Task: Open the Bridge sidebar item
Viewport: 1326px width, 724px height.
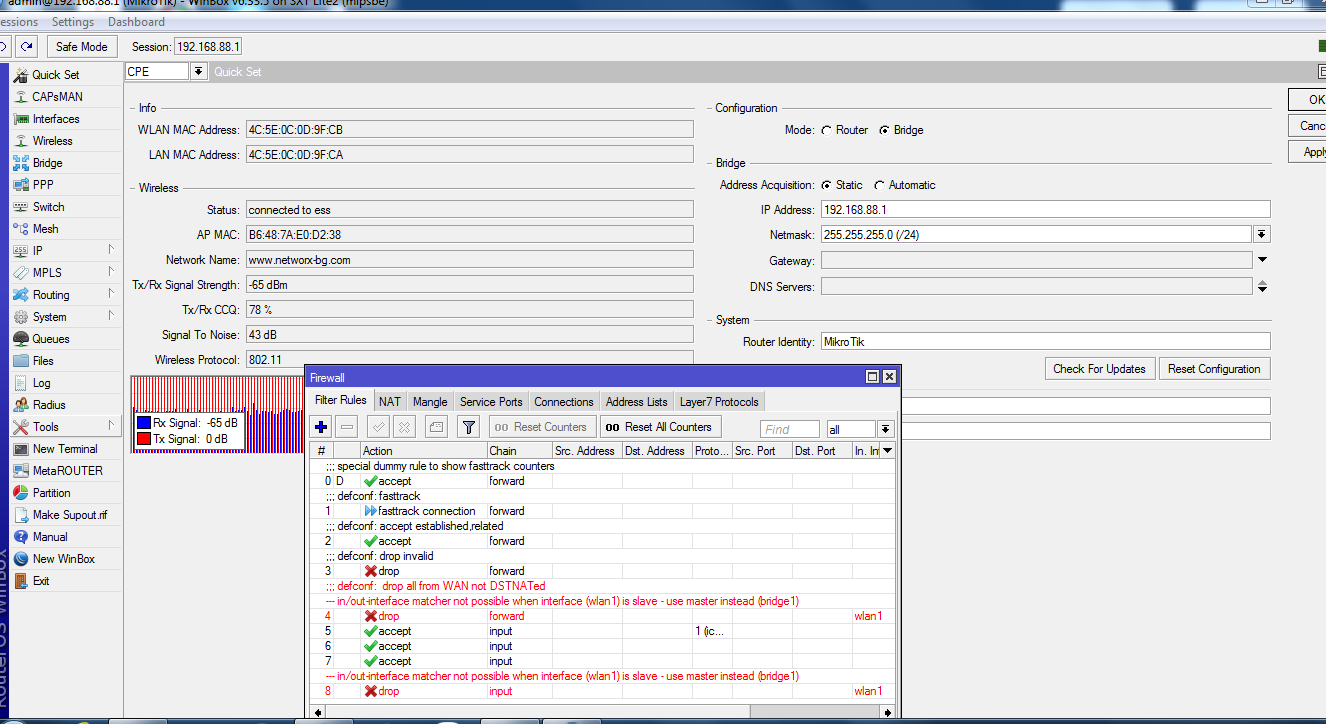Action: pyautogui.click(x=47, y=163)
